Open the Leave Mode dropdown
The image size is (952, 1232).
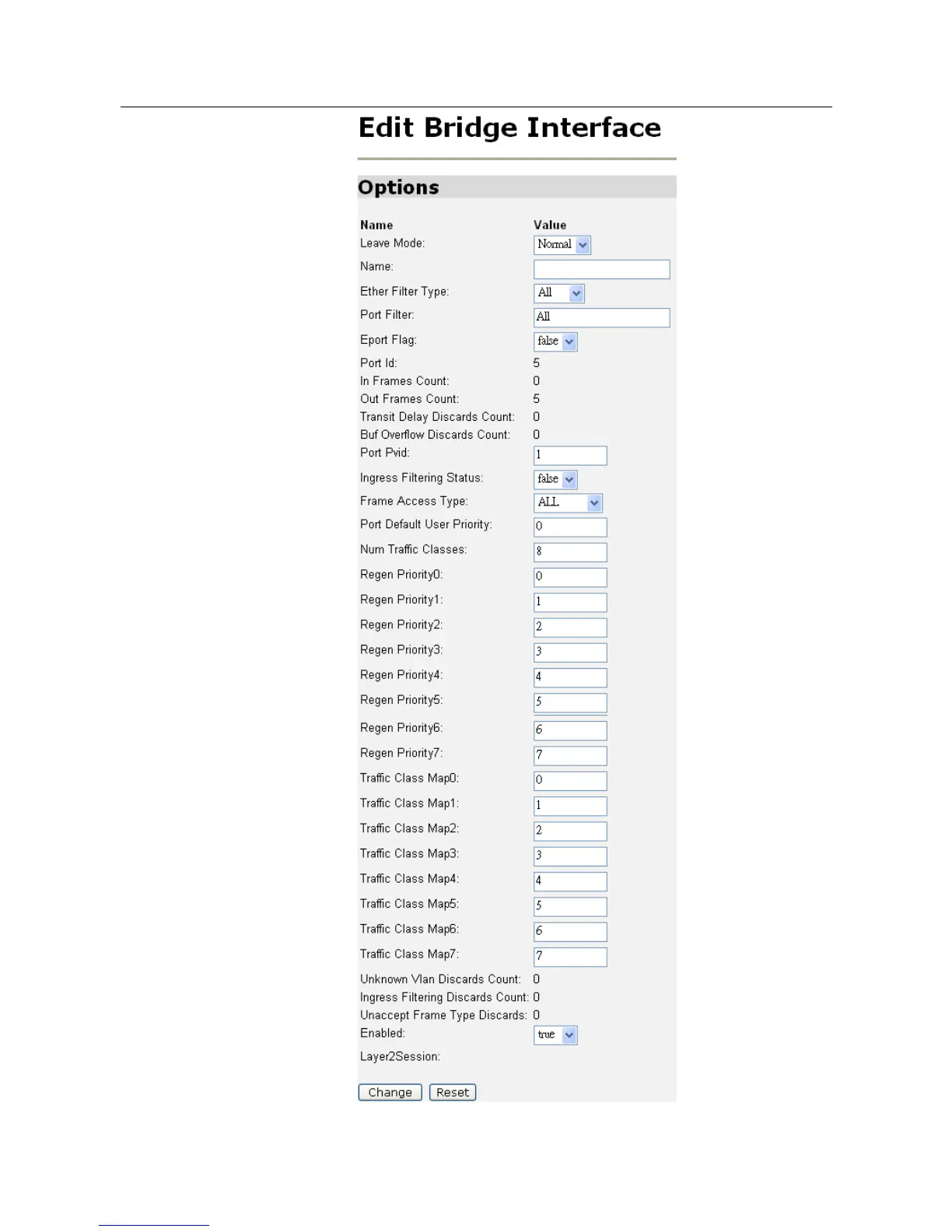click(562, 245)
